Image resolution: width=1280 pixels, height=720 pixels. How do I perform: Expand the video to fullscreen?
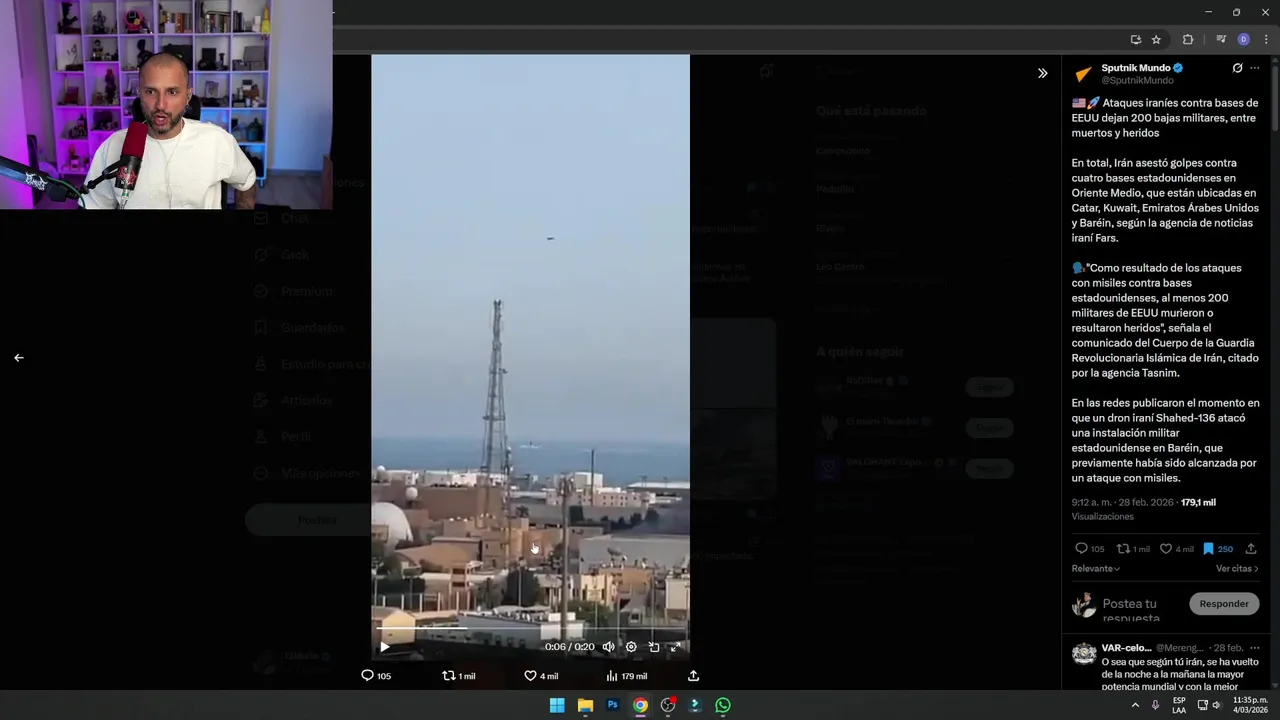[x=675, y=647]
